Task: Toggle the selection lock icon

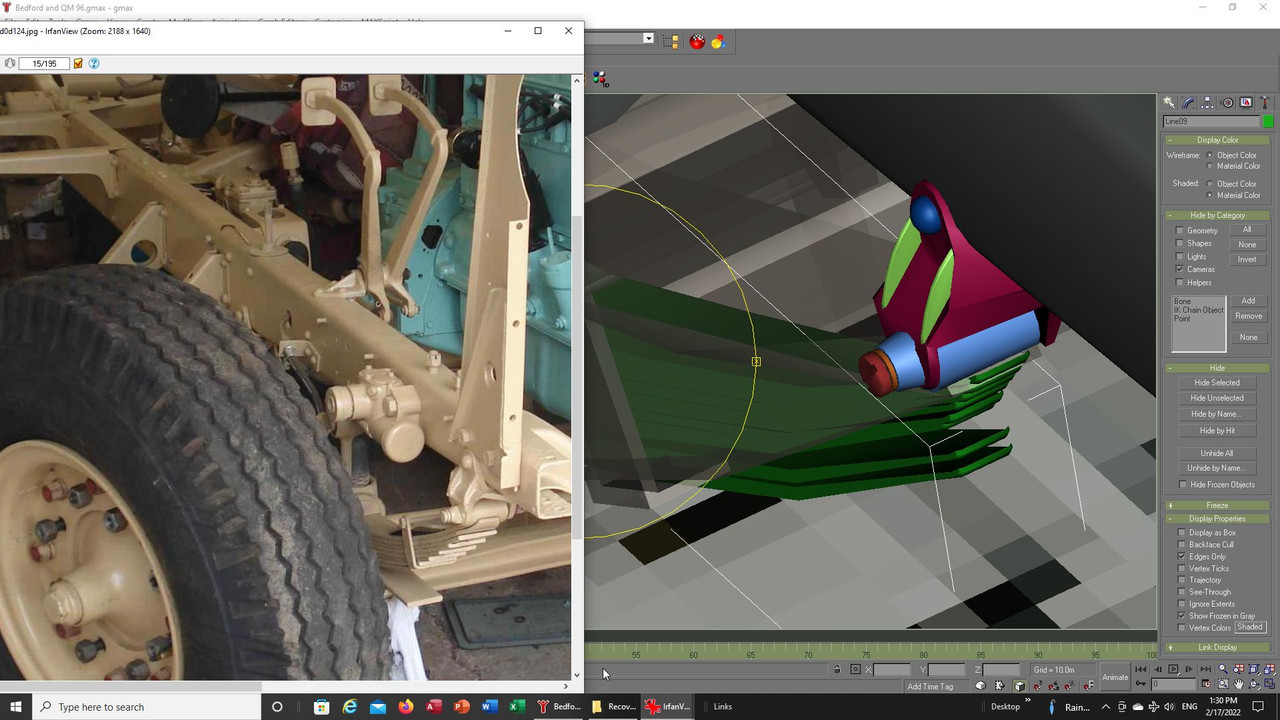Action: pos(837,669)
